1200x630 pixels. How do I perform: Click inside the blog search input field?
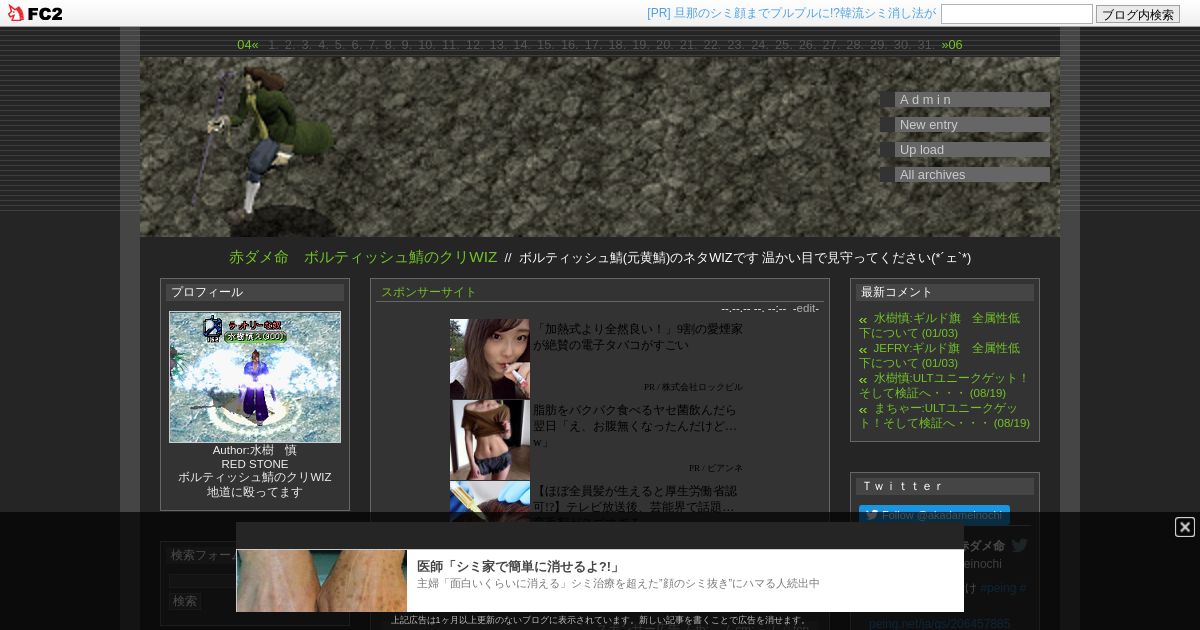pos(1017,14)
